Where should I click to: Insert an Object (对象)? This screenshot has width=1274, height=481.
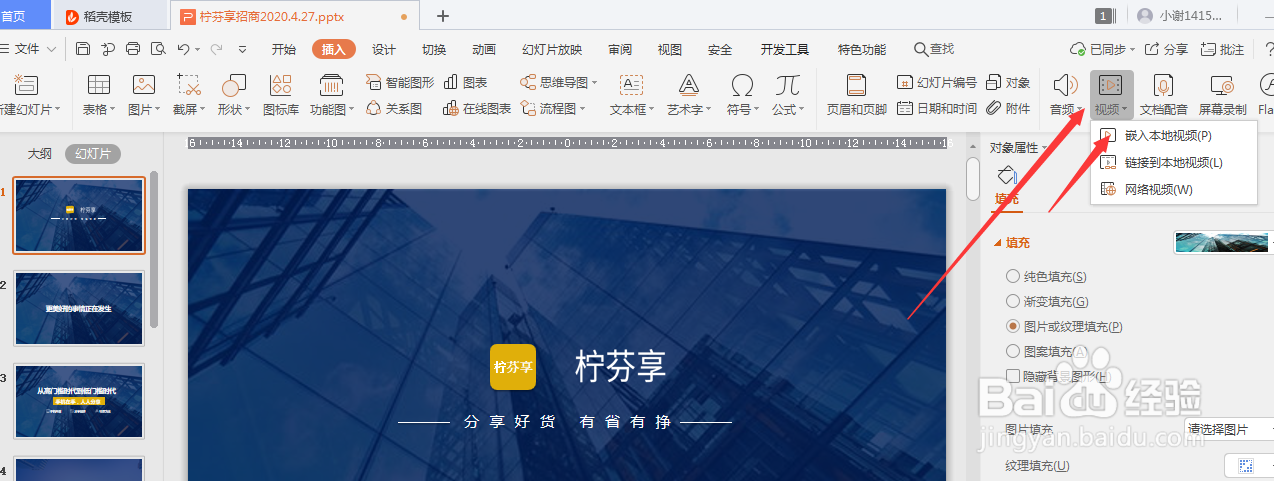[x=1008, y=82]
